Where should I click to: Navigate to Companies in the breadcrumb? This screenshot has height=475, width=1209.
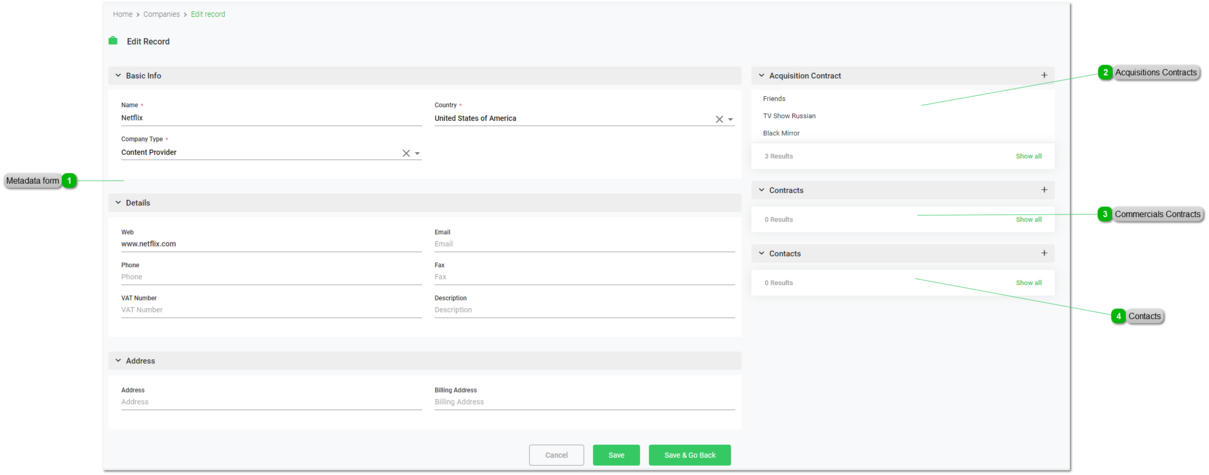161,15
